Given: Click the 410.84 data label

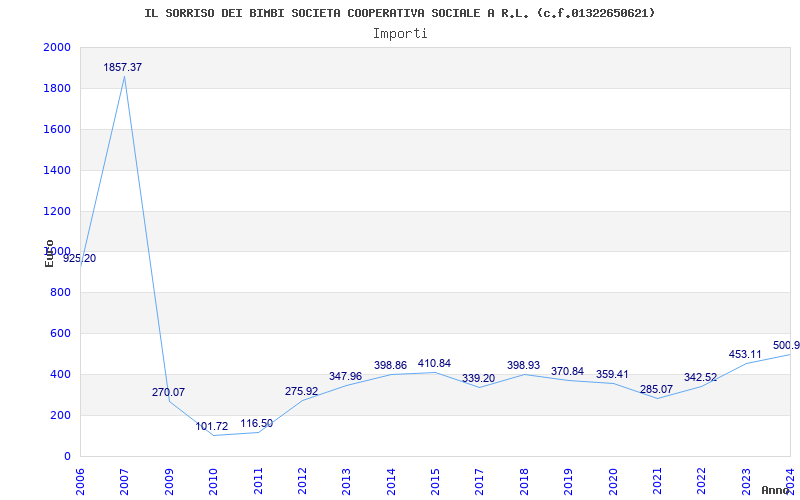Looking at the screenshot, I should [434, 363].
